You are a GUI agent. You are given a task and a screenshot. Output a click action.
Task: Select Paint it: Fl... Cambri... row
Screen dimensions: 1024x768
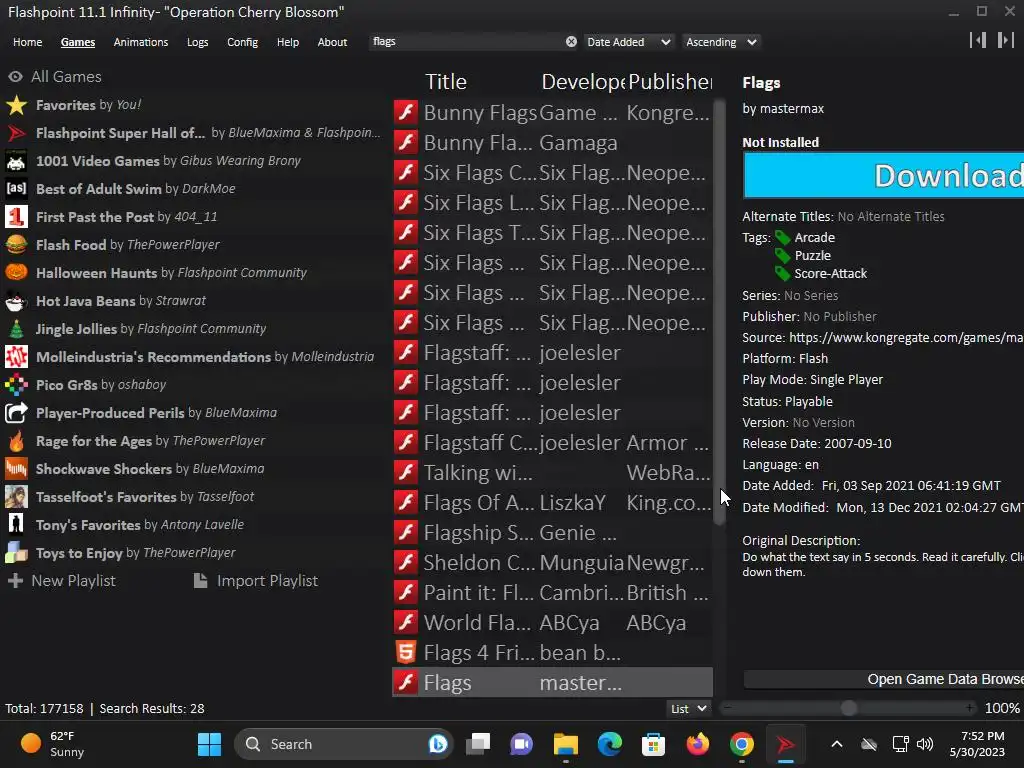[552, 592]
